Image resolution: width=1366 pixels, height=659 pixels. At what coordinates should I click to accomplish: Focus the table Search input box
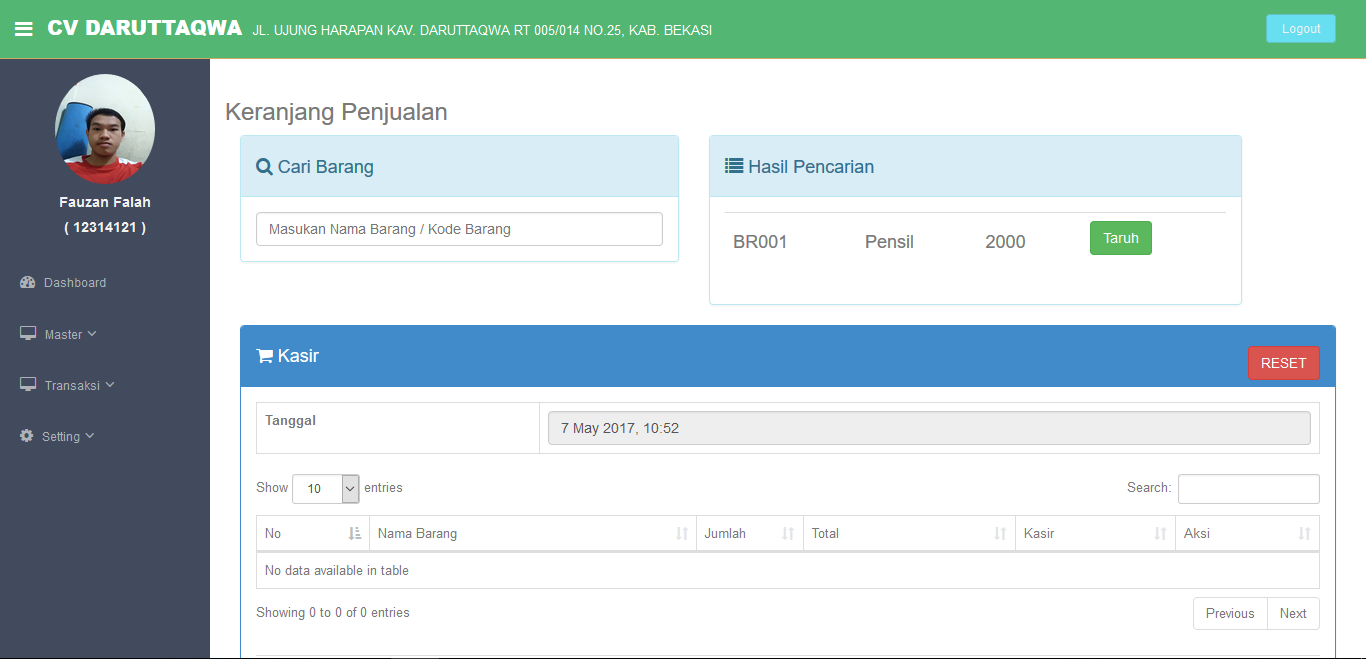1248,489
